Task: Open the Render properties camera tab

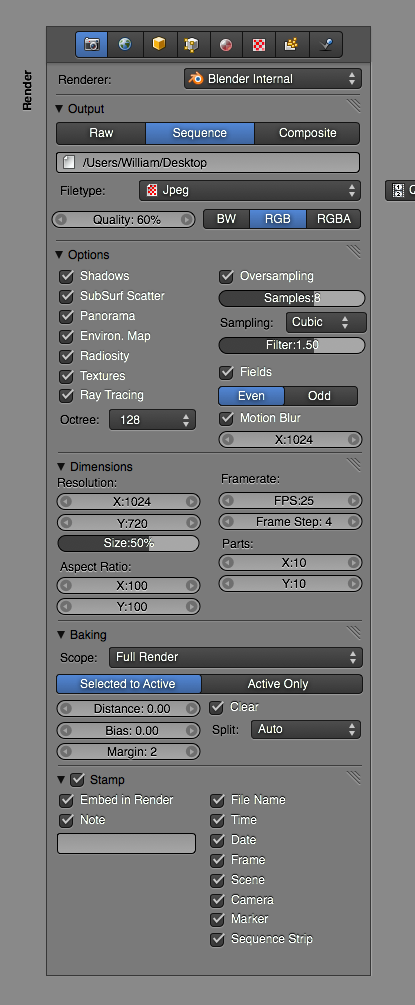Action: pos(92,44)
